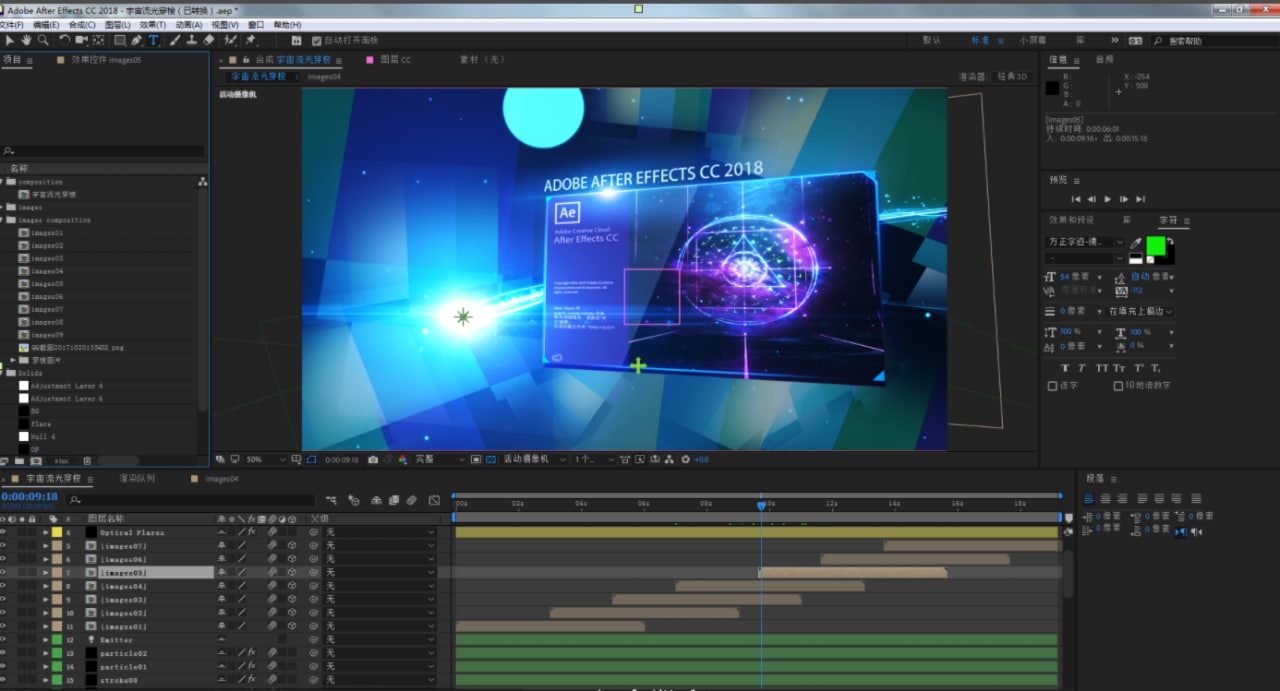
Task: Click the current time indicator in timeline
Action: [761, 506]
